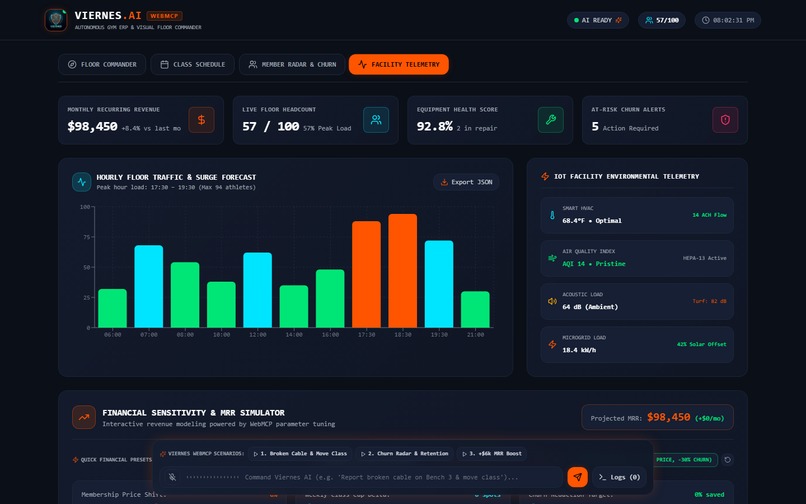This screenshot has height=504, width=806.
Task: Click the reset arrow icon next to presets
Action: [x=727, y=460]
